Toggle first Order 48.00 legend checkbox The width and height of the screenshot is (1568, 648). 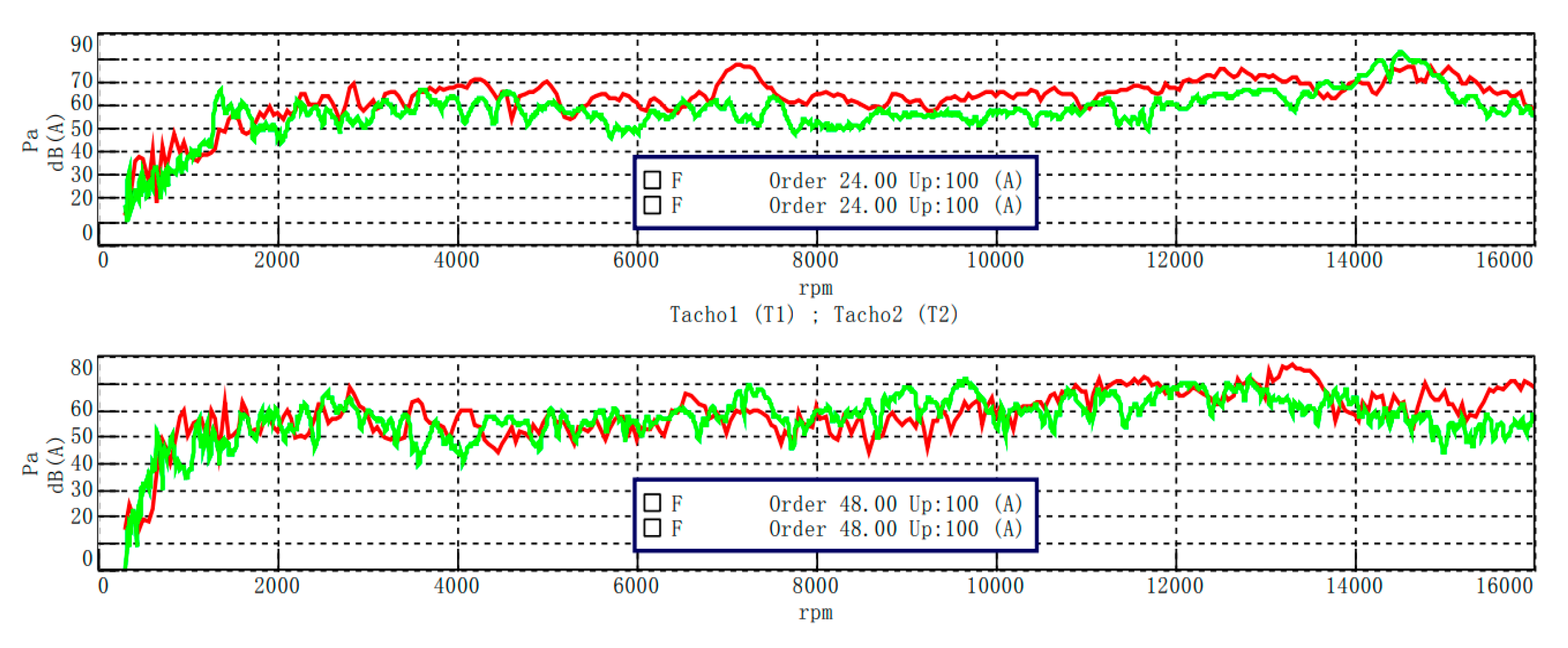[652, 503]
